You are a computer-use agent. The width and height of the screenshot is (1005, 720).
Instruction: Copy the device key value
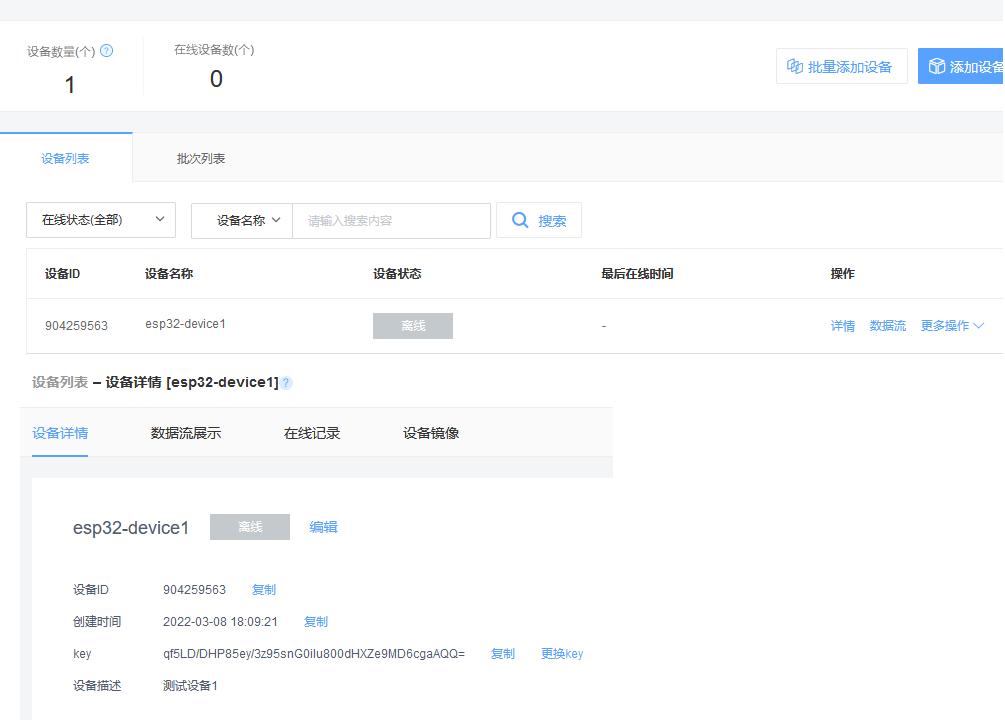pyautogui.click(x=502, y=653)
